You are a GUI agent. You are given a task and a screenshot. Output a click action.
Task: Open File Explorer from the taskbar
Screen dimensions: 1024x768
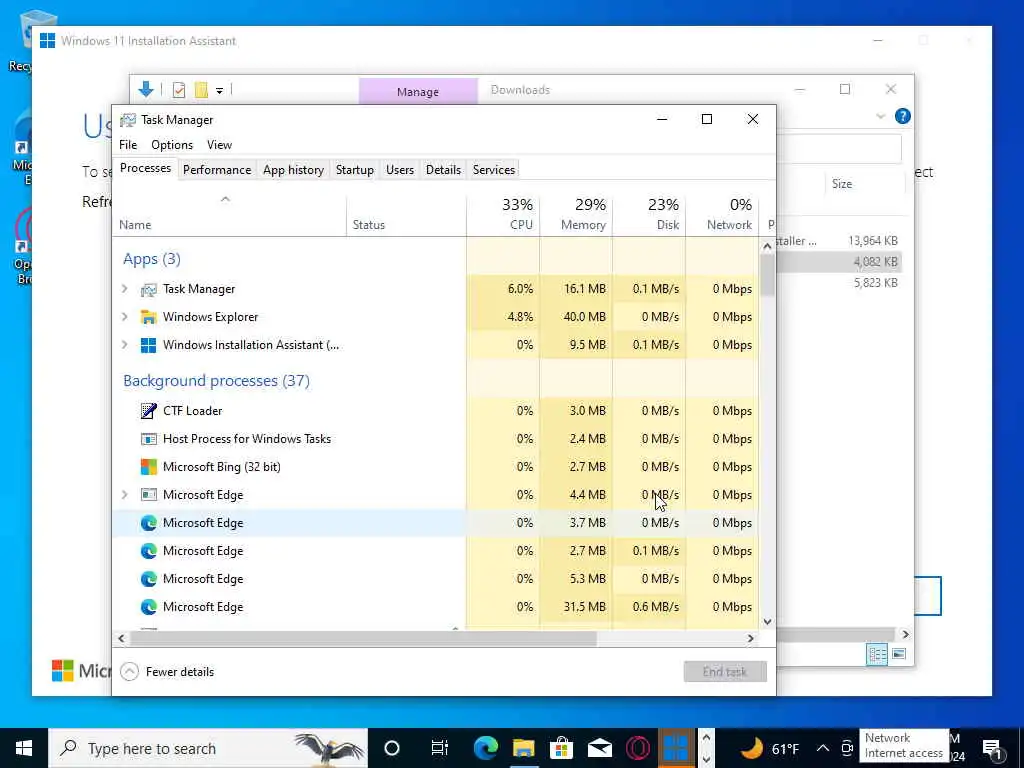click(x=523, y=748)
